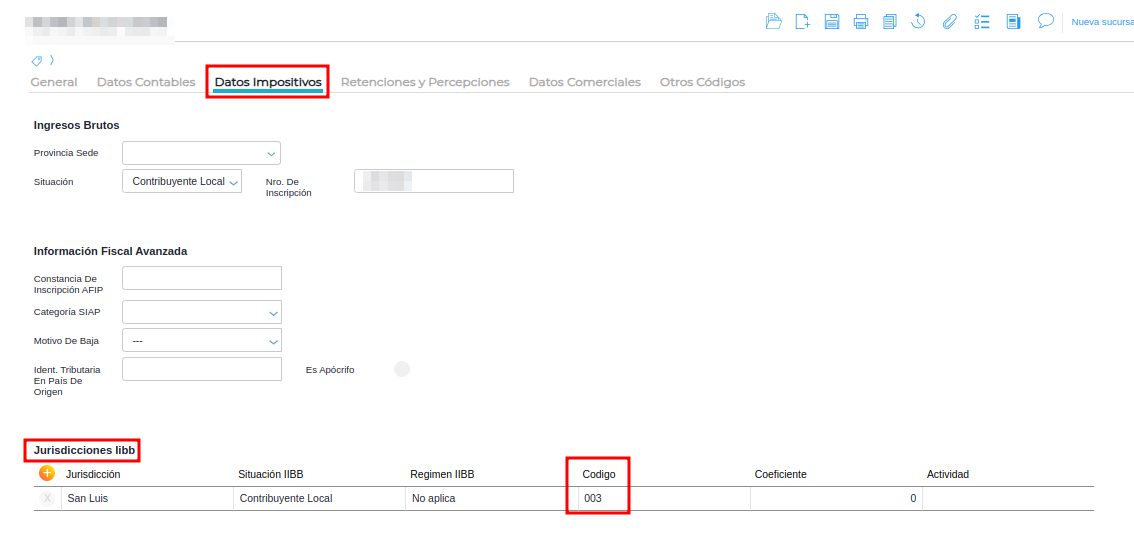
Task: Click the Coeficiente column header
Action: 780,474
